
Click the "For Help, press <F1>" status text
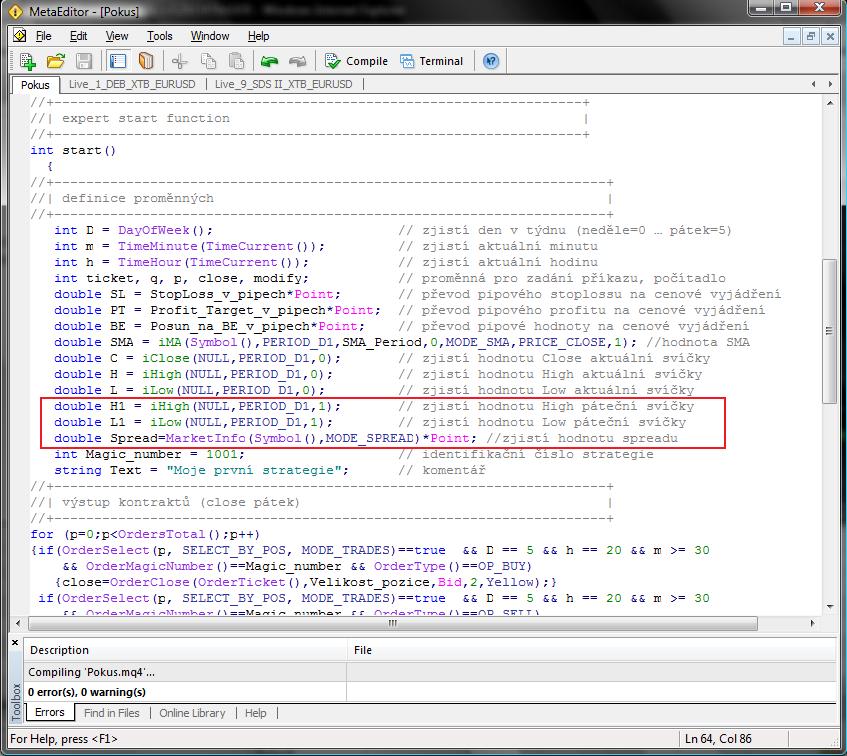click(64, 739)
